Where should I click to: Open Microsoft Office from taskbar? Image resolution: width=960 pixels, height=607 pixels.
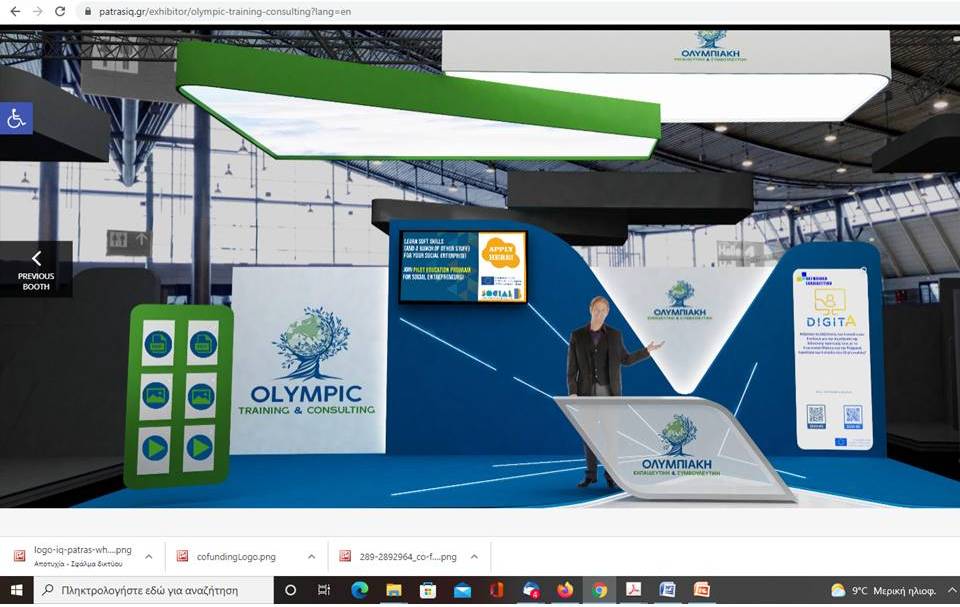click(x=497, y=590)
